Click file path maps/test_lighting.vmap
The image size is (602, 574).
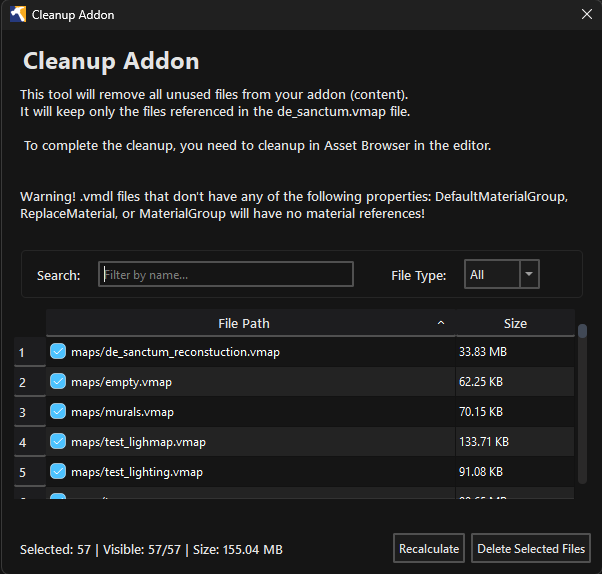tap(137, 472)
